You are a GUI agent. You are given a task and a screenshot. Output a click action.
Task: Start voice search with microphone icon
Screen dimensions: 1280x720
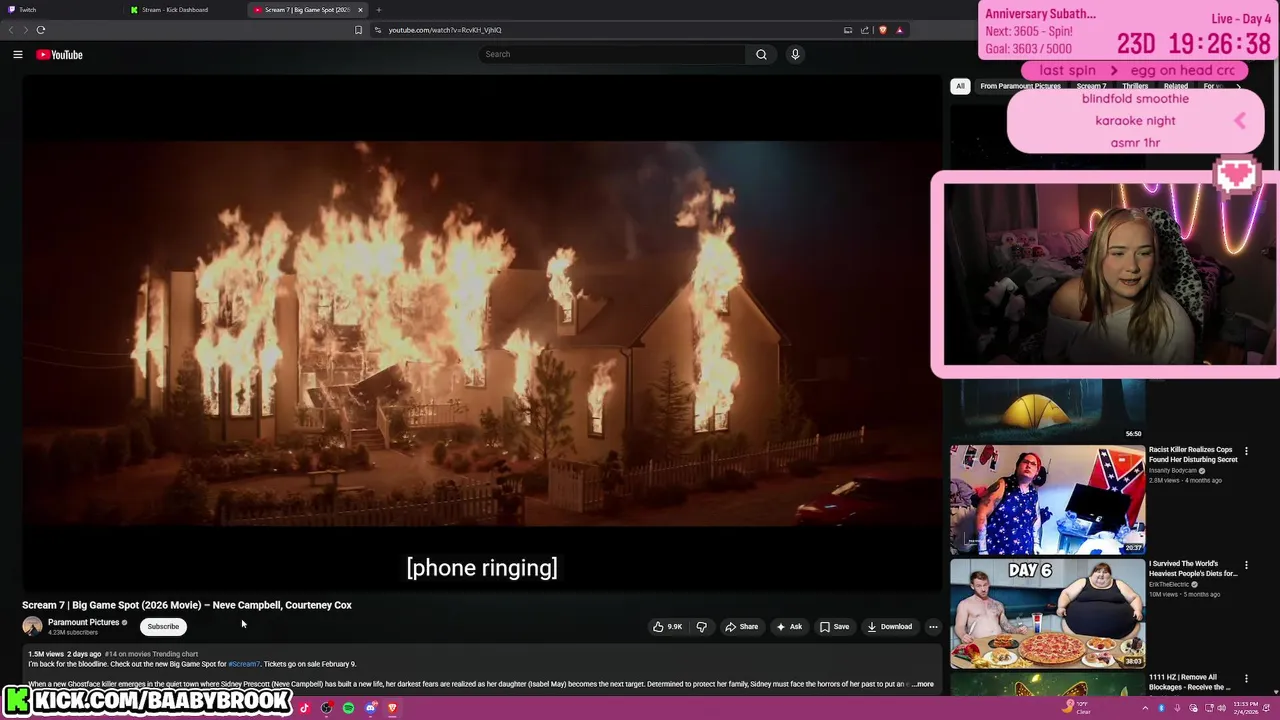[x=795, y=54]
